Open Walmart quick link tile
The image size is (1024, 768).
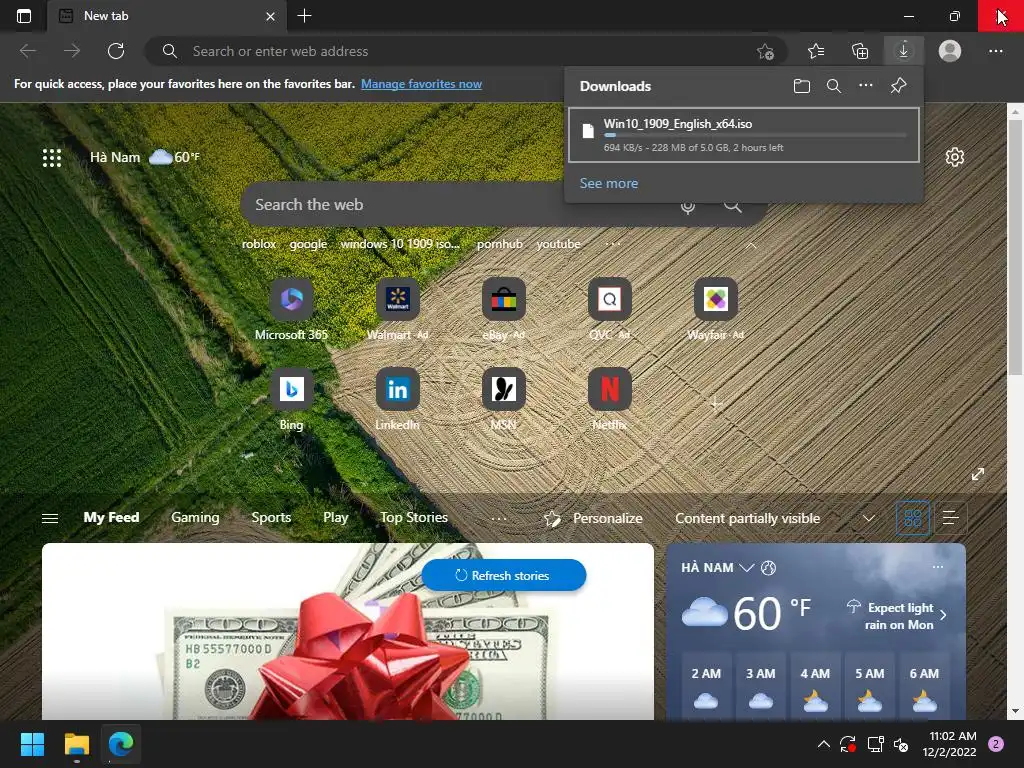pos(397,310)
